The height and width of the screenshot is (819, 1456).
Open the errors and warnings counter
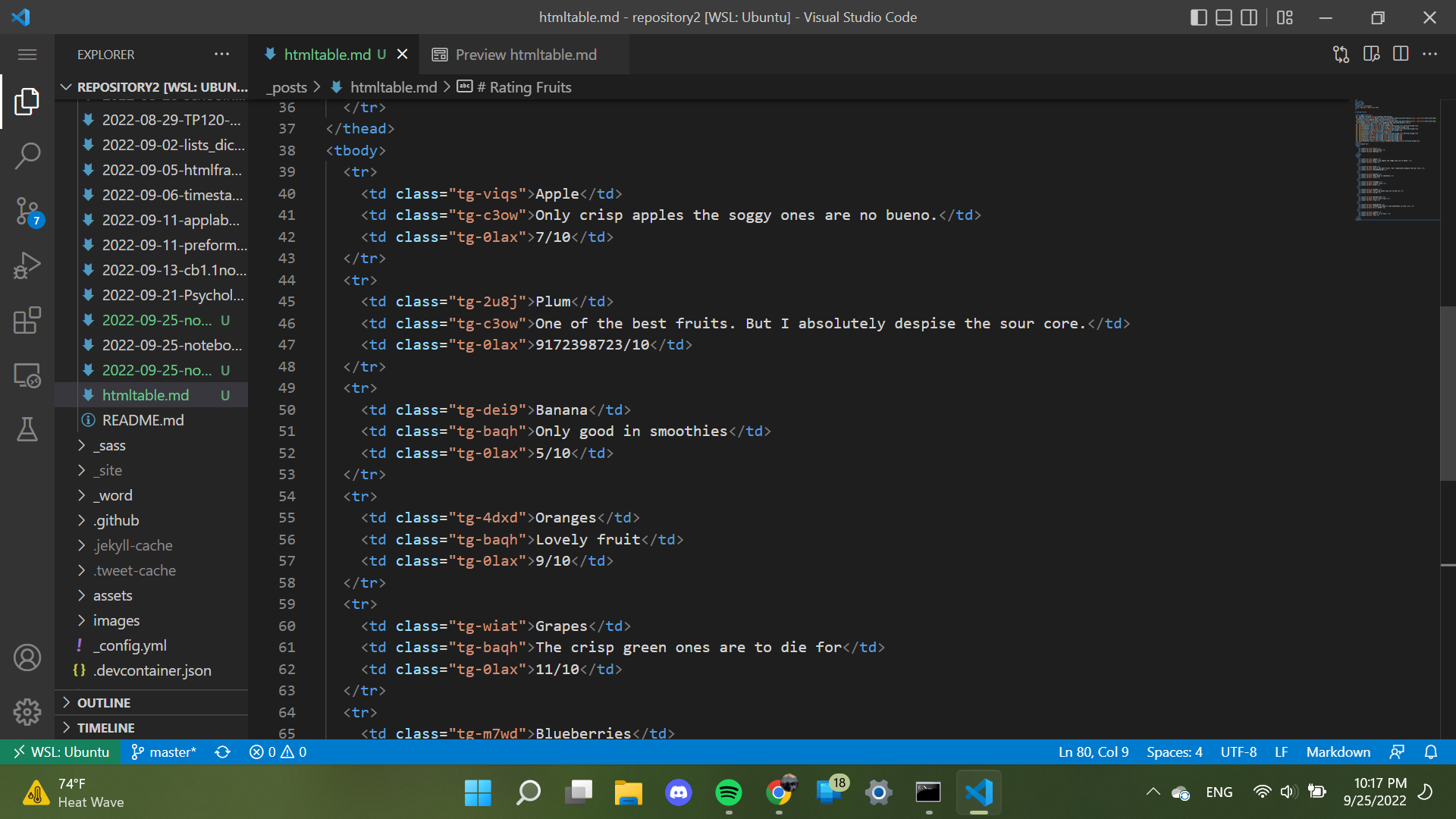pos(278,752)
